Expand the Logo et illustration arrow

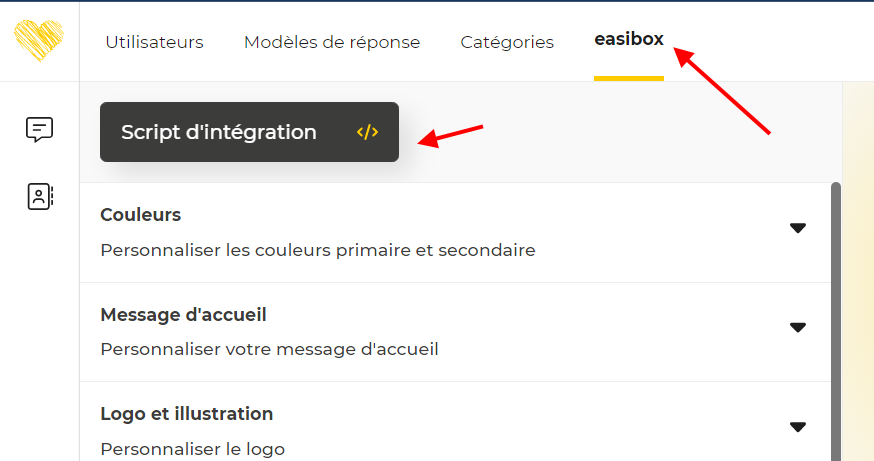click(797, 427)
